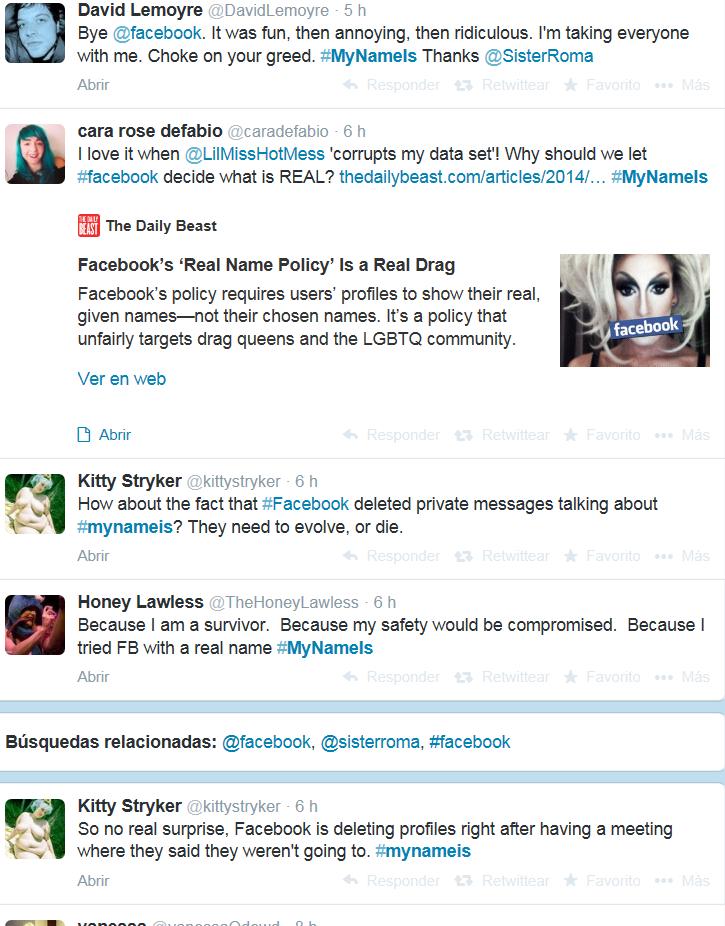This screenshot has width=725, height=926.
Task: Open the Ver en web link
Action: coord(122,379)
